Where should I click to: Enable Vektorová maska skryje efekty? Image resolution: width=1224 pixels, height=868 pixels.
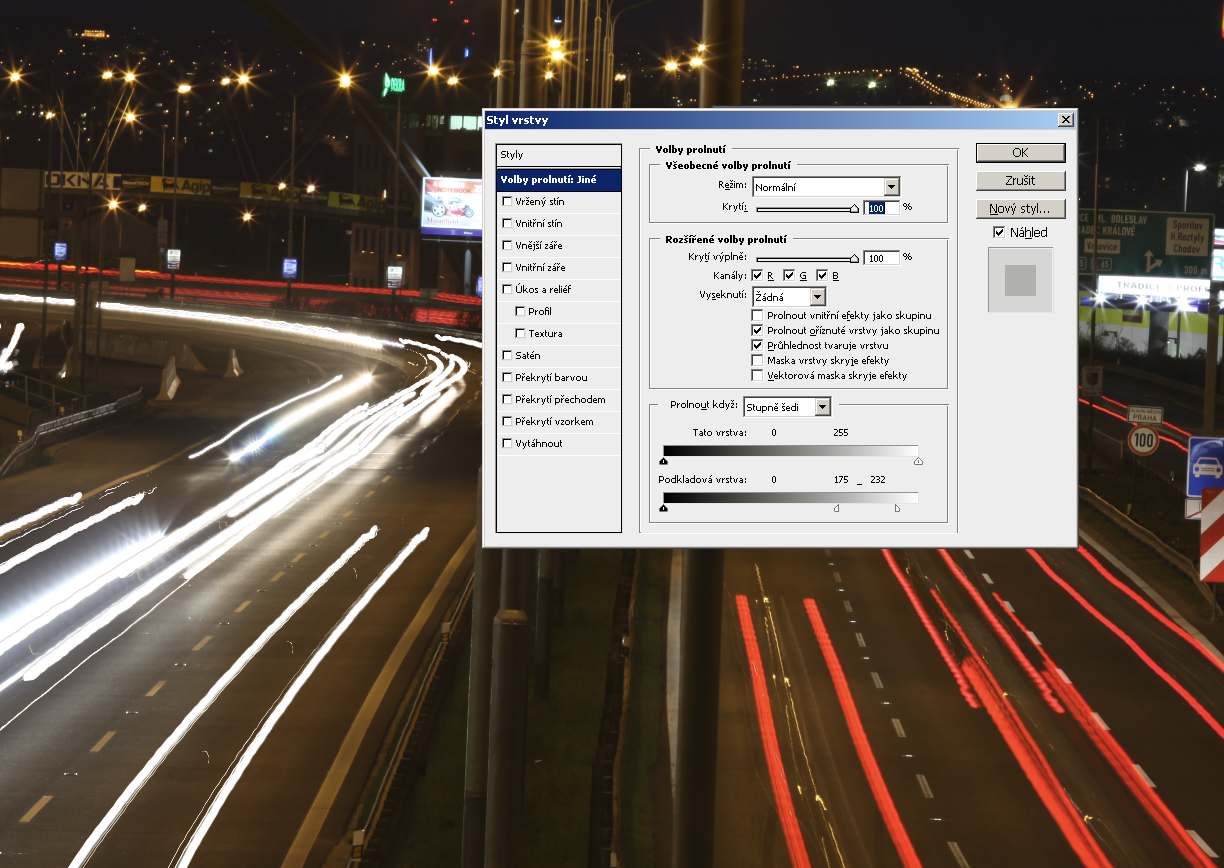757,375
